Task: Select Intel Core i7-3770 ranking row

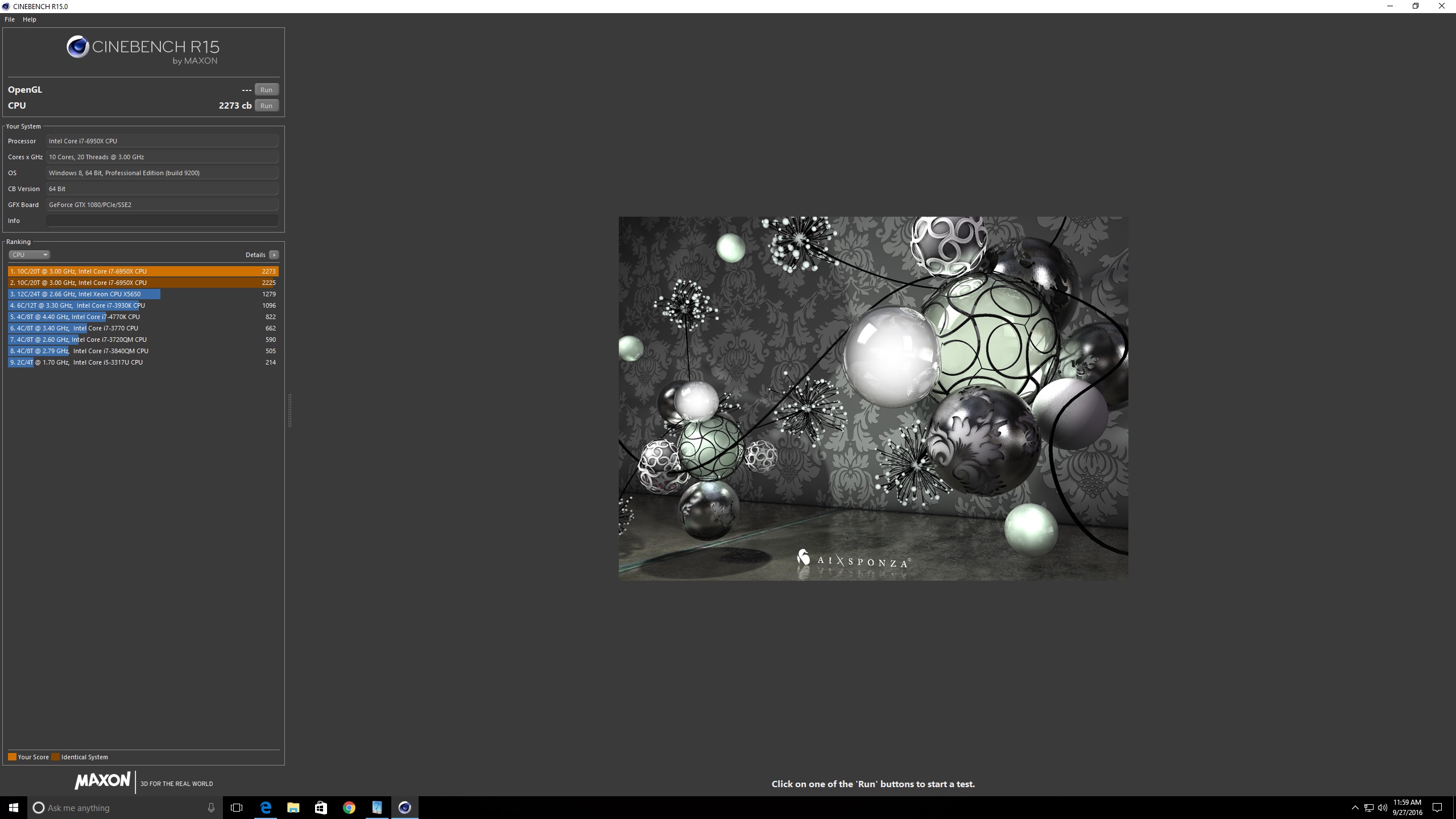Action: coord(143,328)
